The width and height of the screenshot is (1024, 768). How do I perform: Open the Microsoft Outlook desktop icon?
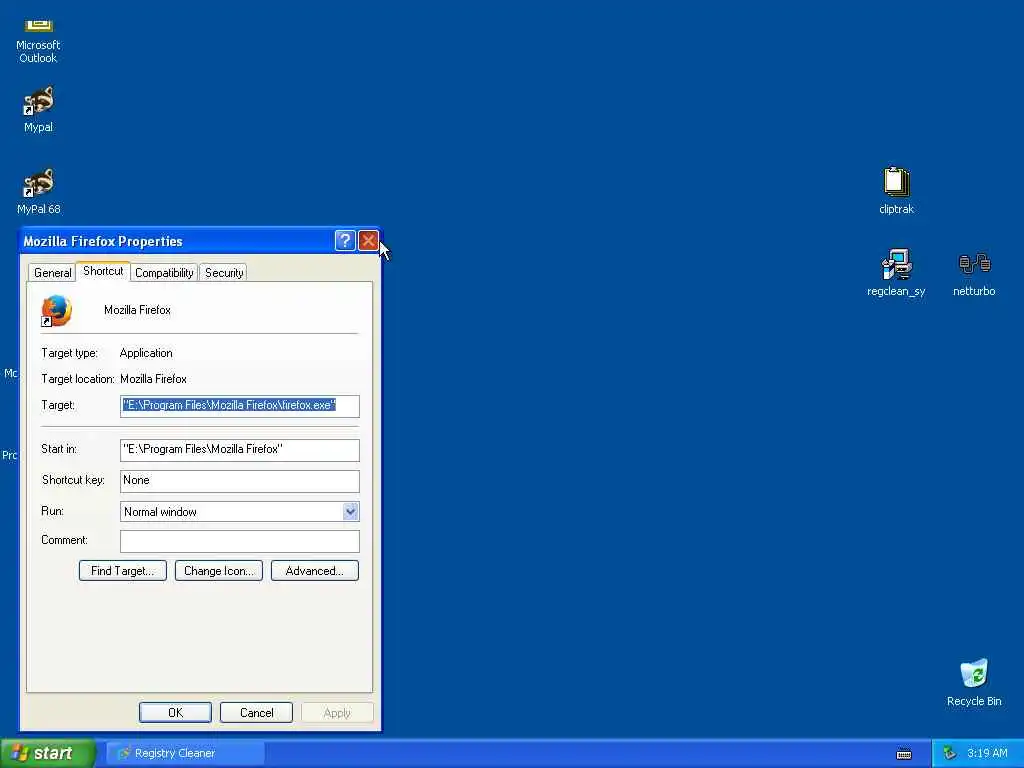pyautogui.click(x=38, y=39)
